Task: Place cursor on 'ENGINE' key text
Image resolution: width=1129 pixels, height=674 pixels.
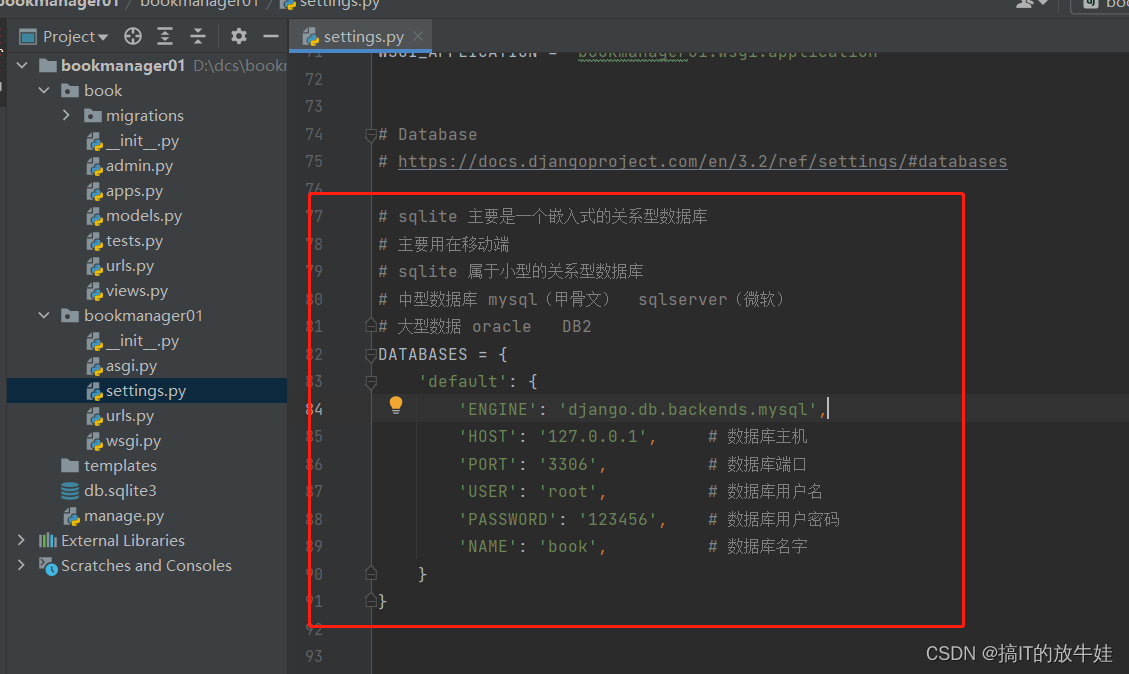Action: tap(498, 409)
